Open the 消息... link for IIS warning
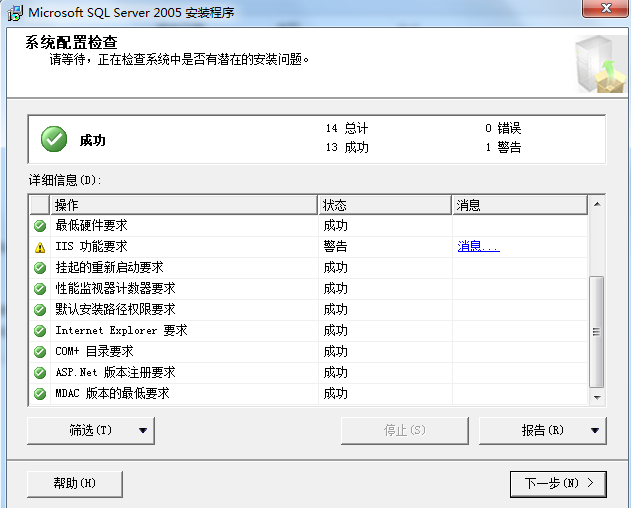This screenshot has height=508, width=631. pos(478,246)
